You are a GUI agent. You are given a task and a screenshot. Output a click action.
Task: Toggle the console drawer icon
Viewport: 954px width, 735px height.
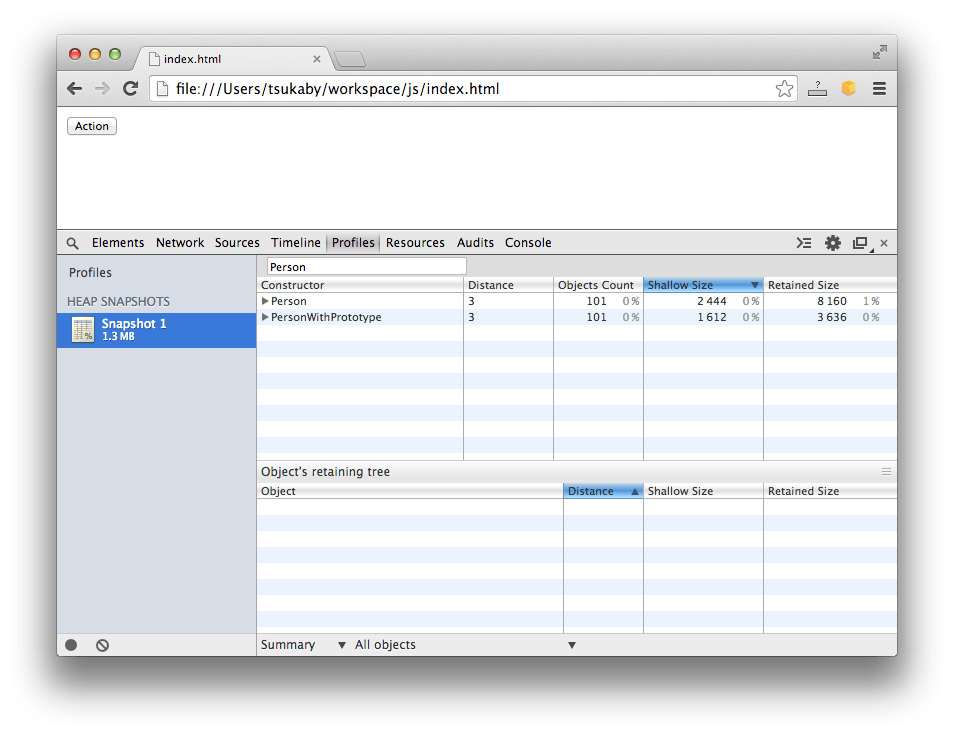tap(804, 243)
